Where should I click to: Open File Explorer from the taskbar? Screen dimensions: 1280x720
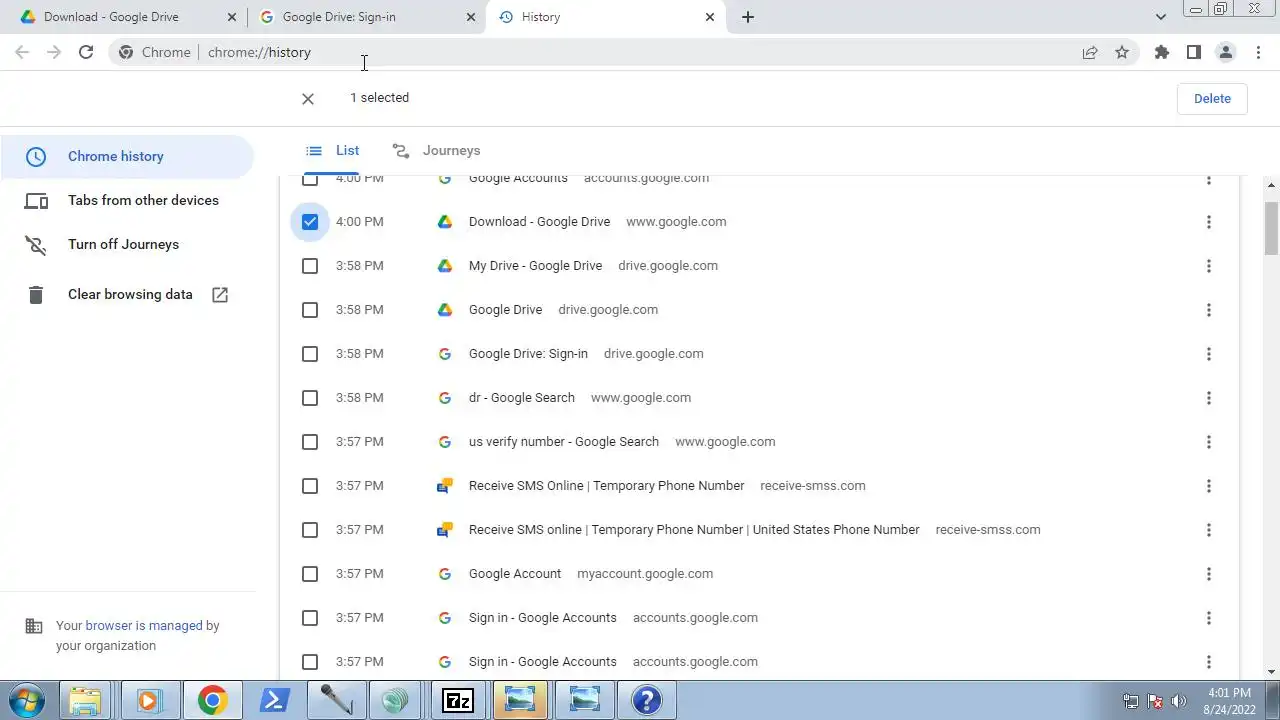[x=86, y=700]
